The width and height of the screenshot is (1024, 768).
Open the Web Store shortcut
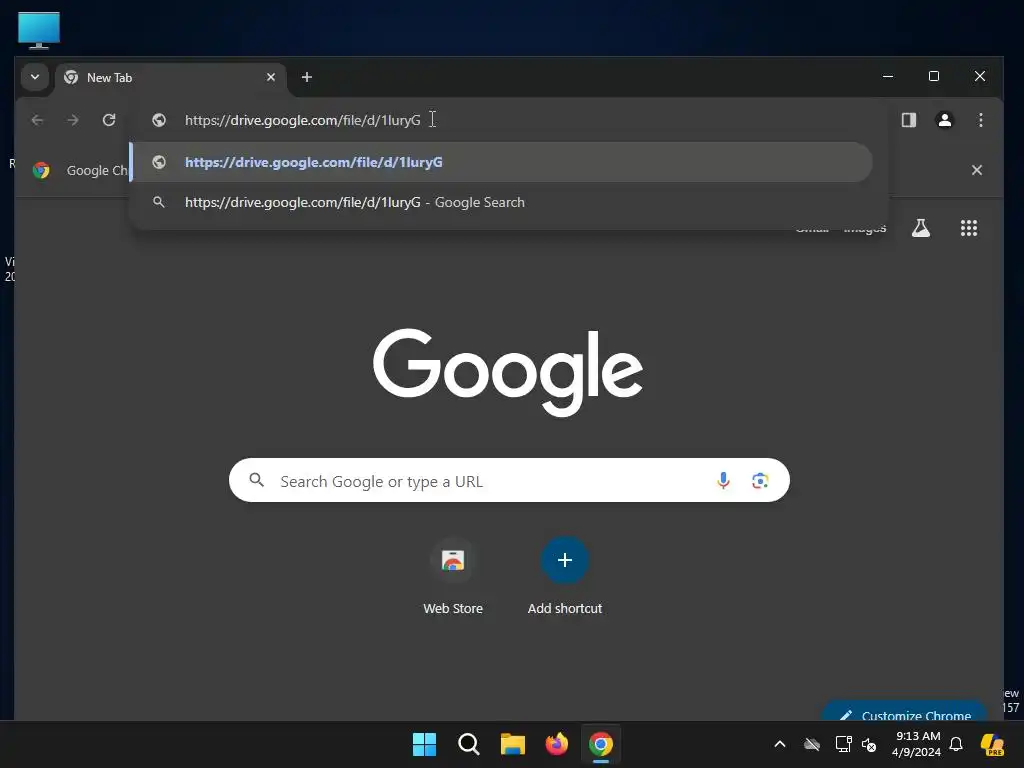[x=453, y=577]
